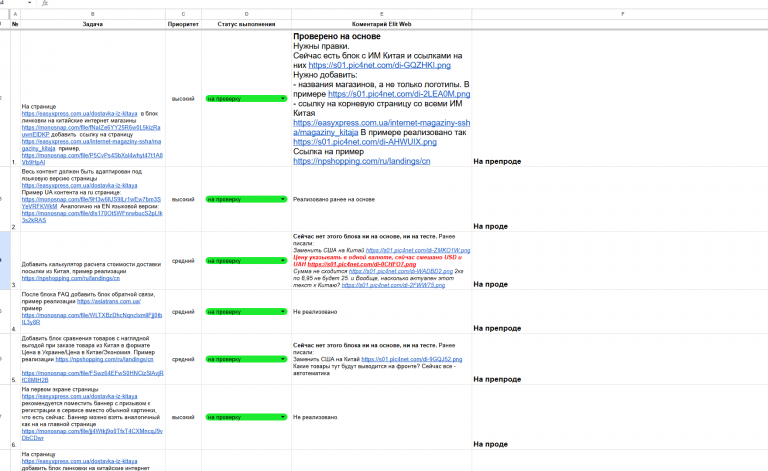The width and height of the screenshot is (768, 471).
Task: Open status dropdown for task 5 comparison row
Action: click(x=283, y=359)
